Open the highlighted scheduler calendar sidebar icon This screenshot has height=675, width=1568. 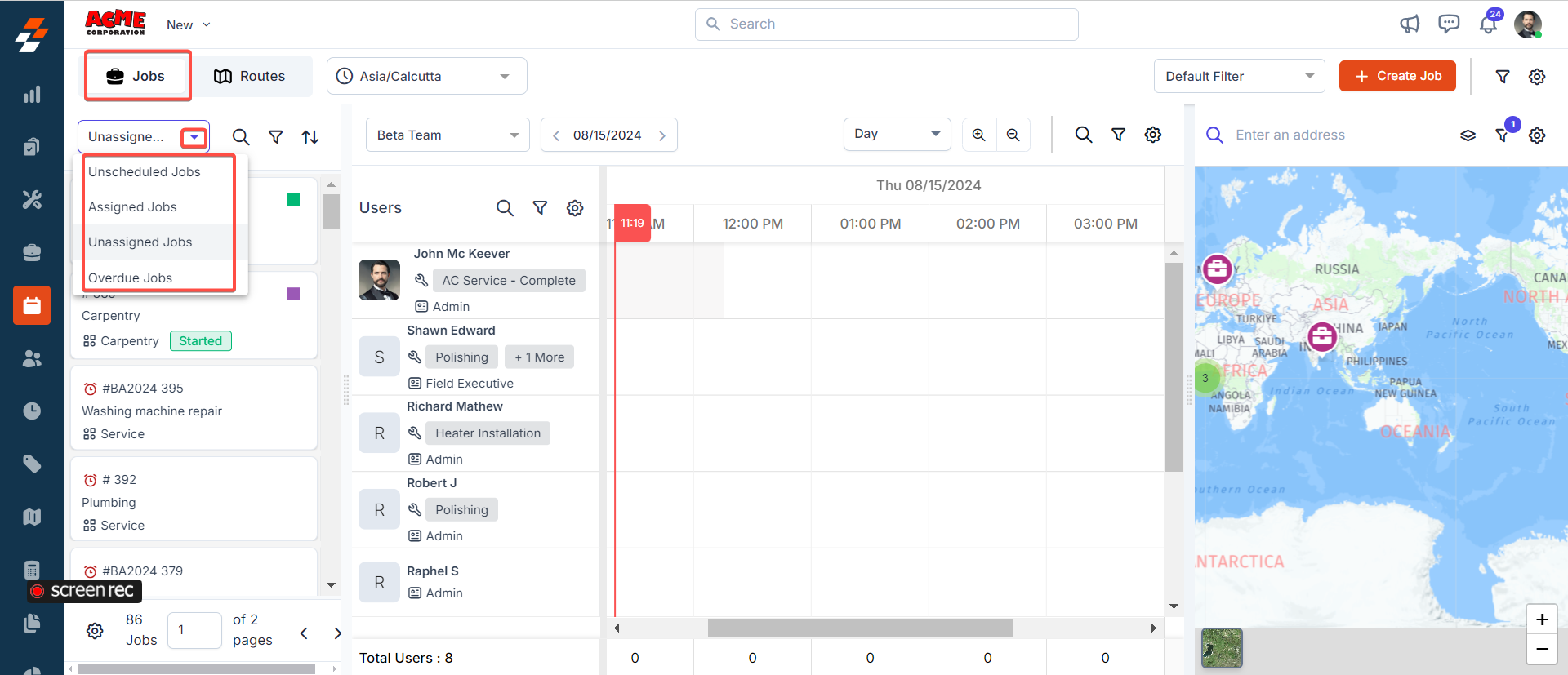(32, 305)
